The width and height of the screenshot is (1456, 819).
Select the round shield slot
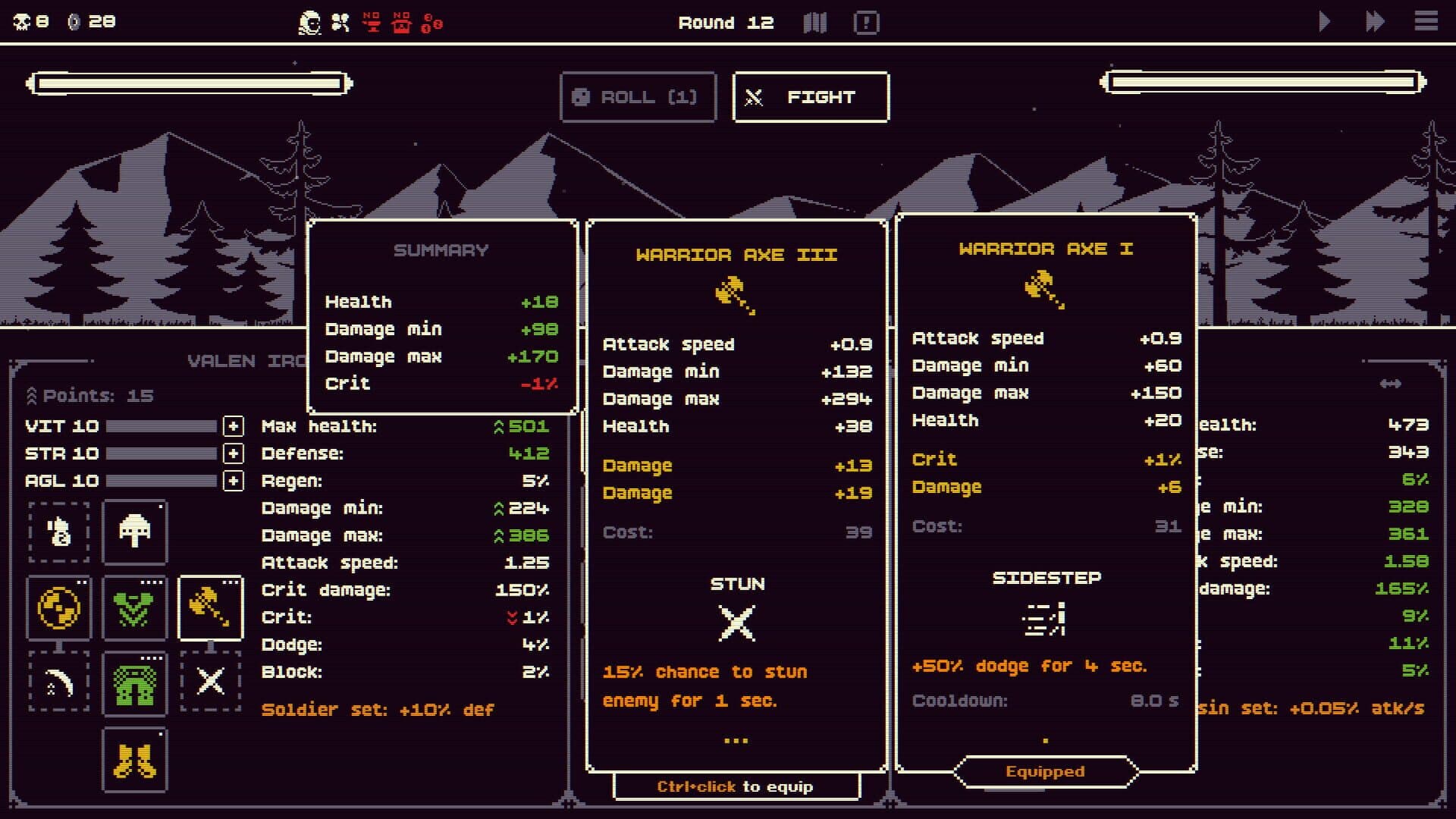(59, 608)
